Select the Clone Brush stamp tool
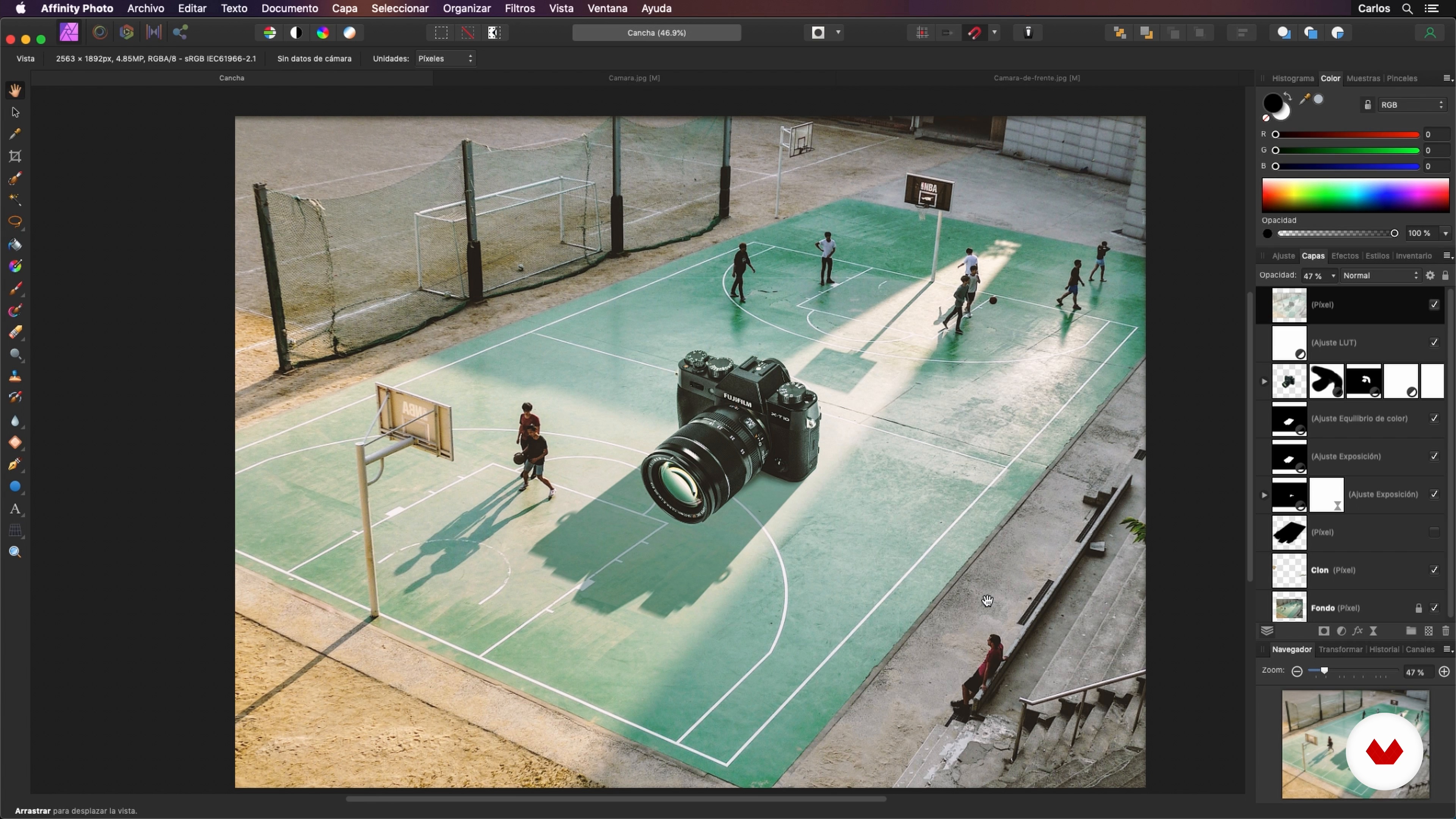Screen dimensions: 1456x819 click(15, 377)
